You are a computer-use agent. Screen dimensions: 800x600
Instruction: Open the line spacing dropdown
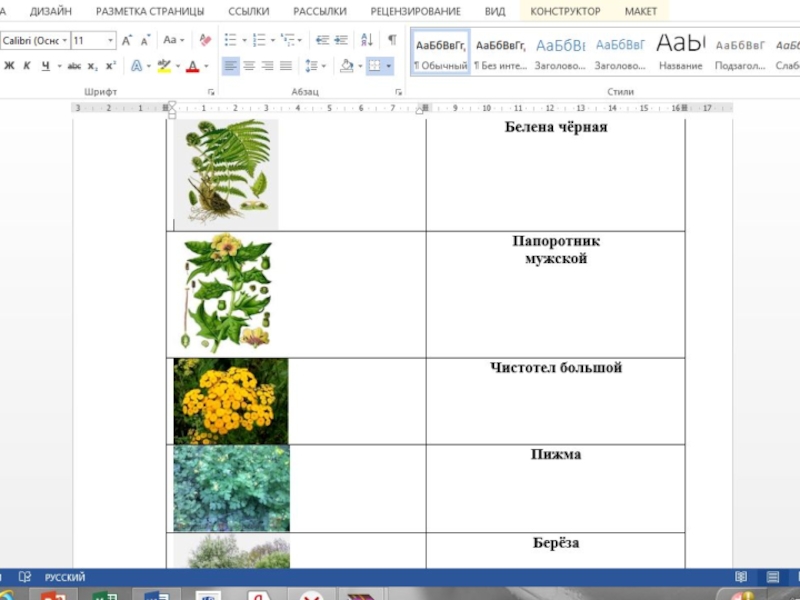(x=315, y=66)
